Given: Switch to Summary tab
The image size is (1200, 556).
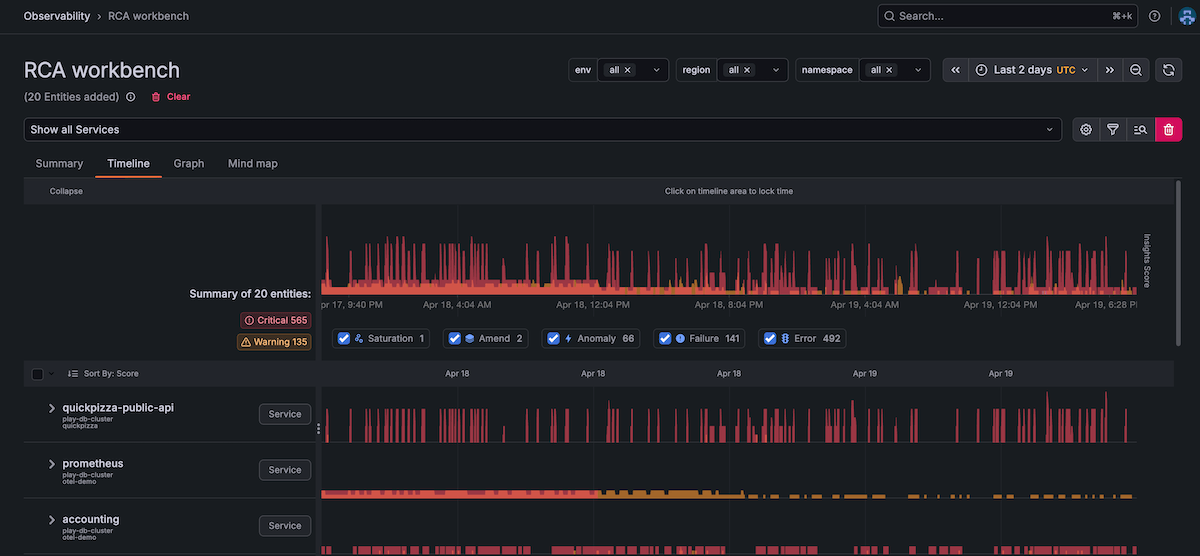Looking at the screenshot, I should point(59,163).
